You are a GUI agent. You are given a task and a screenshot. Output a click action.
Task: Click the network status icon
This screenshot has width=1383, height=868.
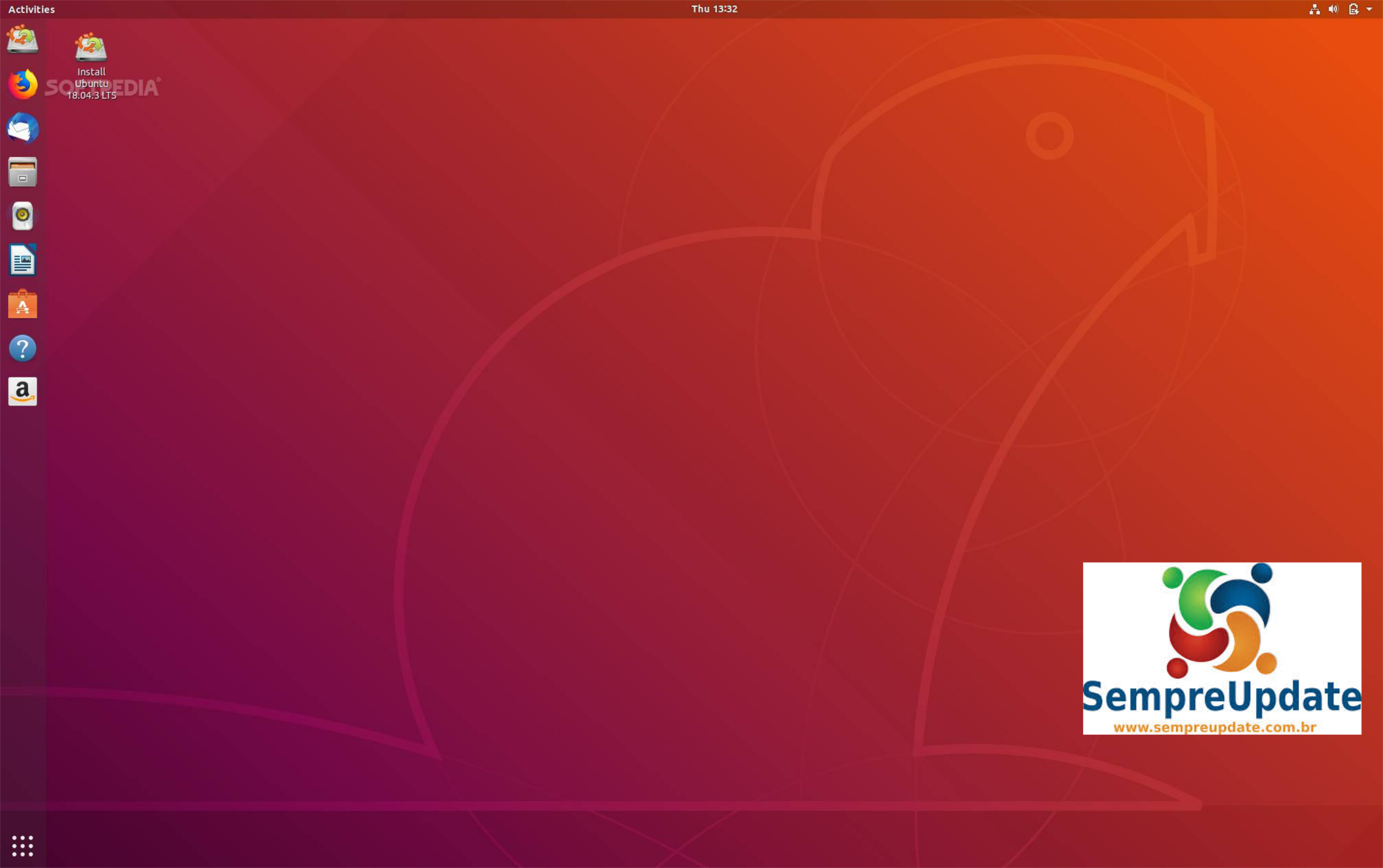[x=1314, y=9]
